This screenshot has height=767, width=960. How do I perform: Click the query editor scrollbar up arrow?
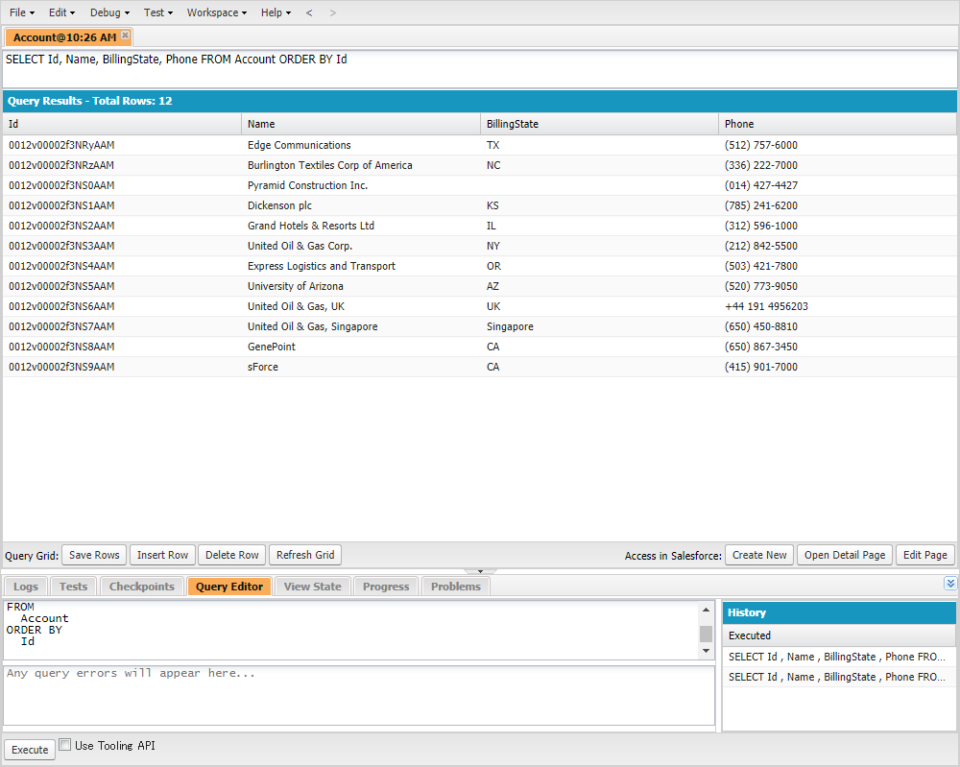tap(706, 610)
